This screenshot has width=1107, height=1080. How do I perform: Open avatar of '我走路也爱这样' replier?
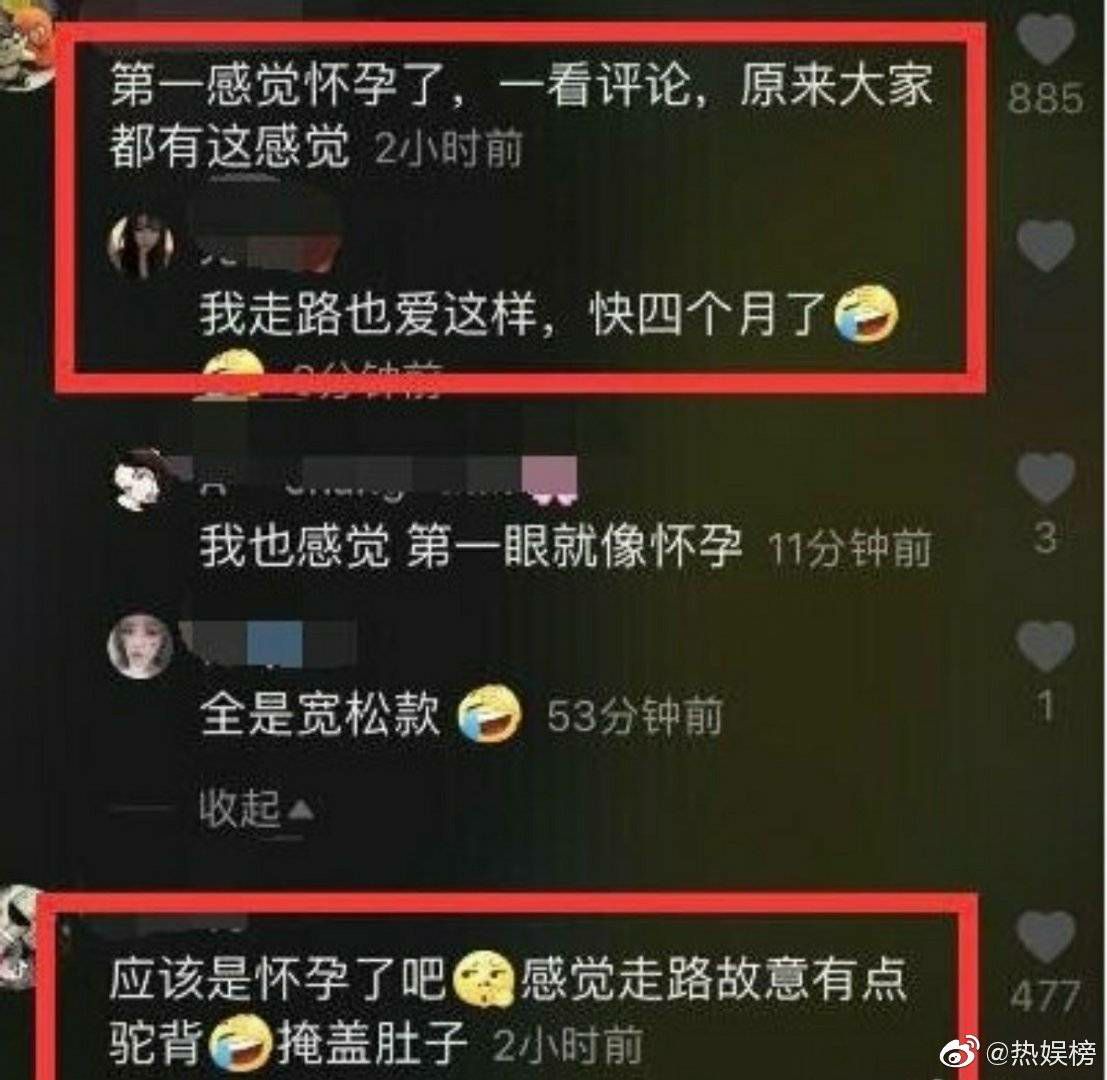click(141, 246)
